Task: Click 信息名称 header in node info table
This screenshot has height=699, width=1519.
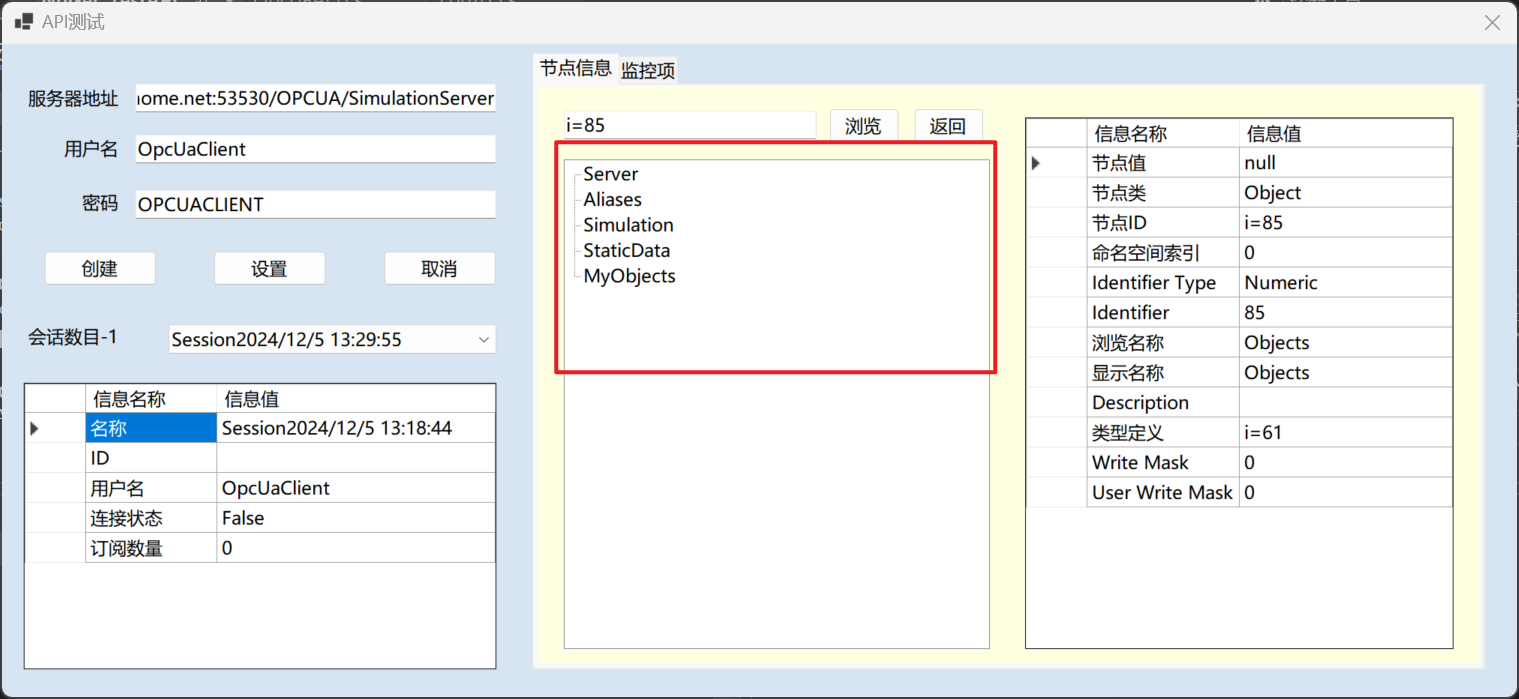Action: [1163, 133]
